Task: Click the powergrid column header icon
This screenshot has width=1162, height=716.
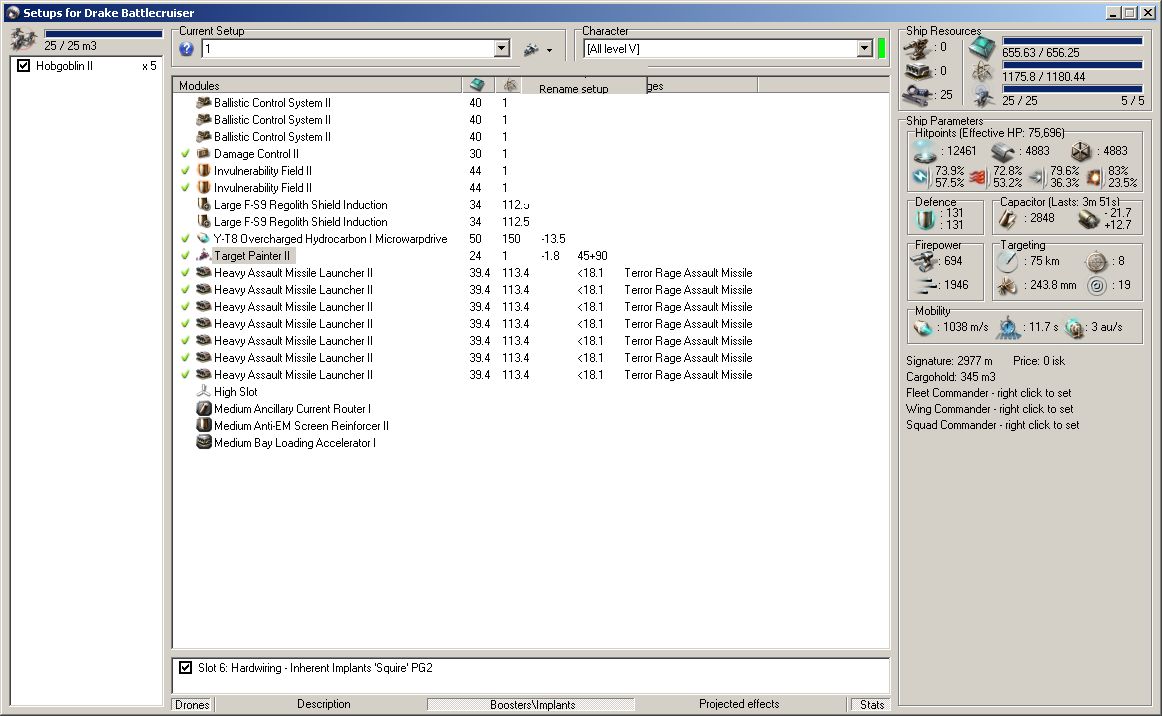Action: click(x=510, y=85)
